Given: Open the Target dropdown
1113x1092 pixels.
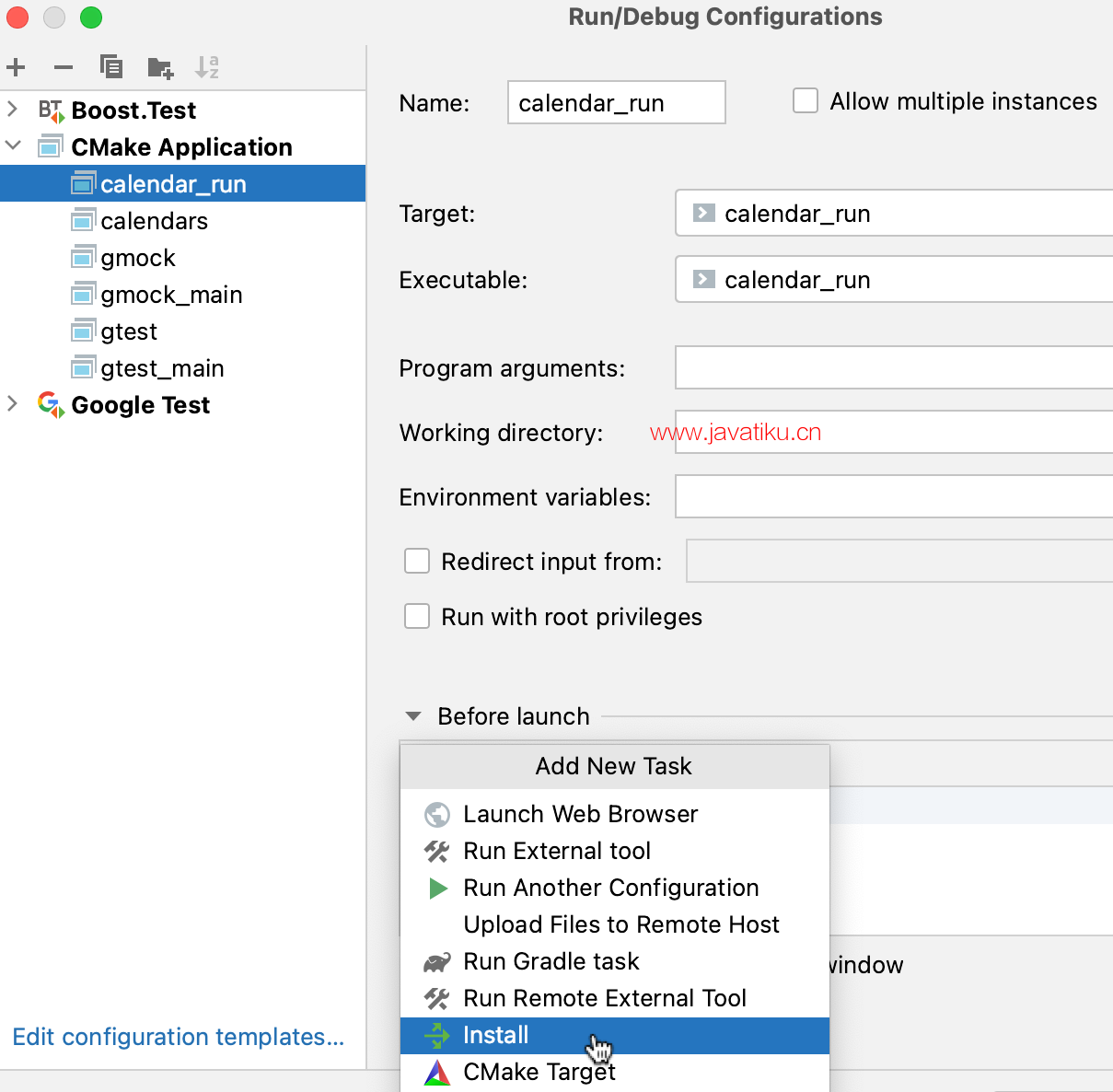Looking at the screenshot, I should tap(894, 213).
